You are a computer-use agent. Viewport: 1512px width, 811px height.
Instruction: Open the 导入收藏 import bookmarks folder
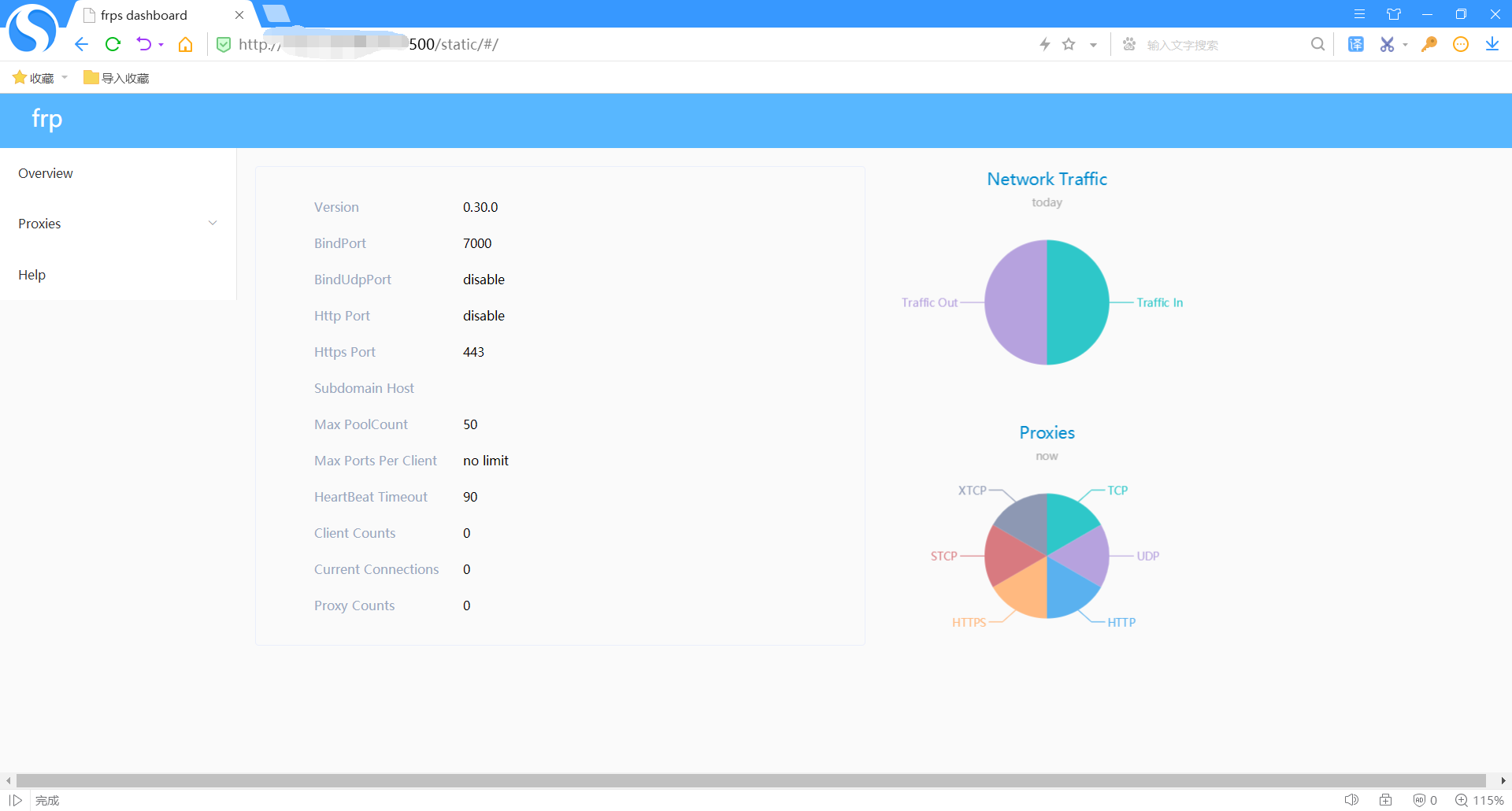[x=117, y=77]
